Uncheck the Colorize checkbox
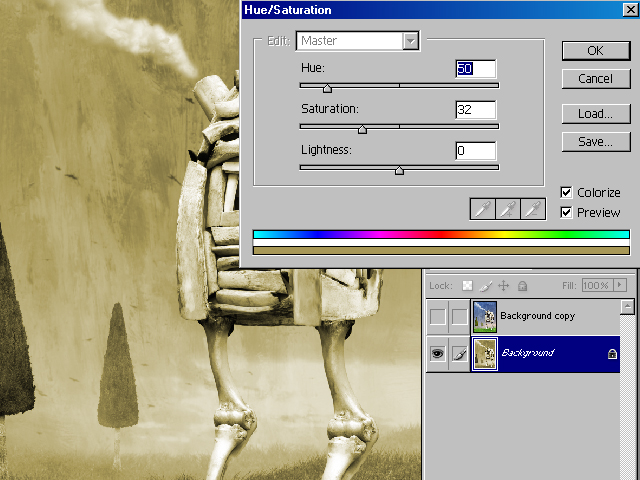Viewport: 640px width, 480px height. [x=567, y=193]
